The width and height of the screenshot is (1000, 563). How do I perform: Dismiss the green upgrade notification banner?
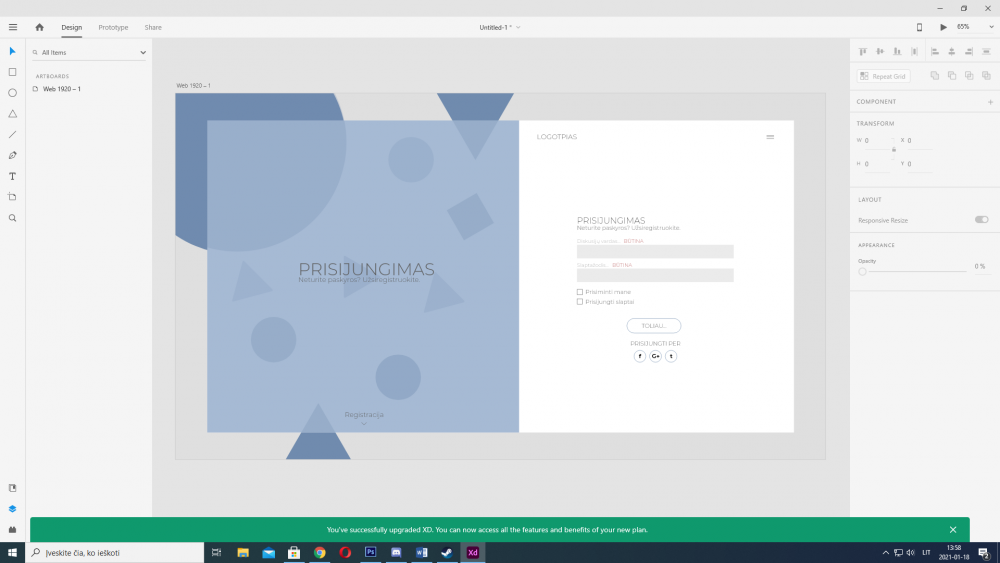coord(953,530)
